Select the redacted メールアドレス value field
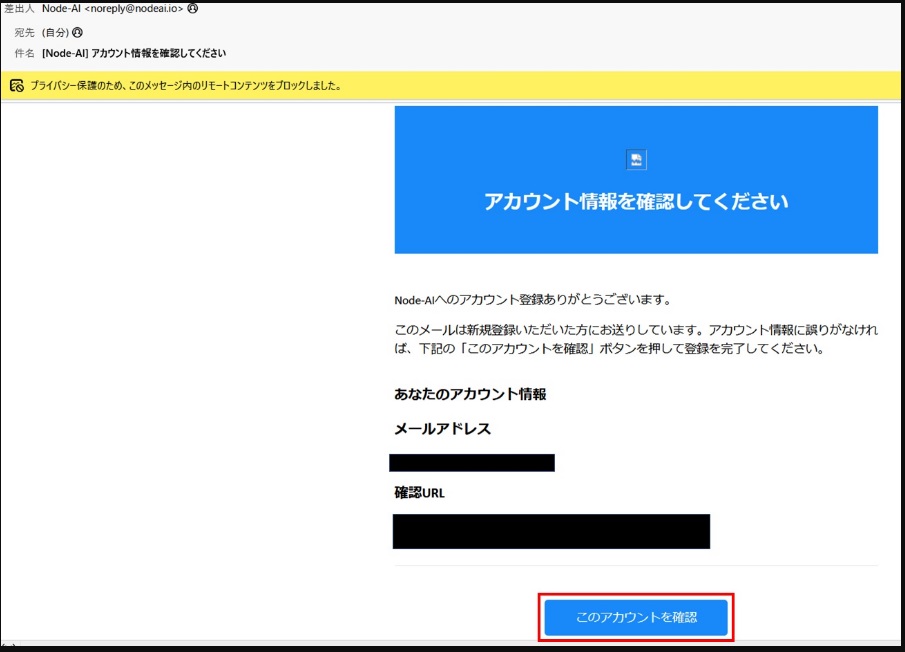The height and width of the screenshot is (652, 905). tap(472, 462)
